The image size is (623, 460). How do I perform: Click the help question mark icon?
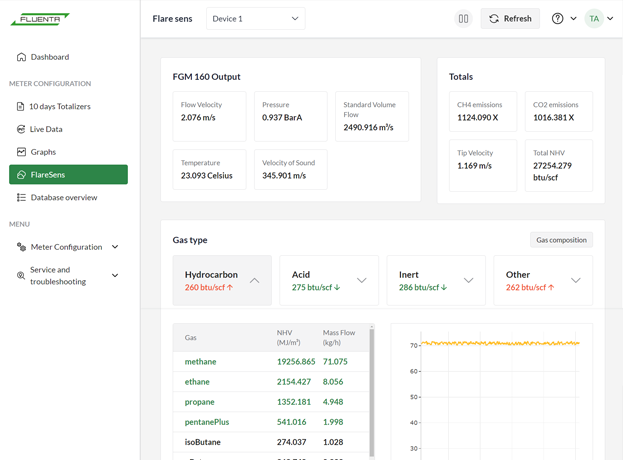558,19
